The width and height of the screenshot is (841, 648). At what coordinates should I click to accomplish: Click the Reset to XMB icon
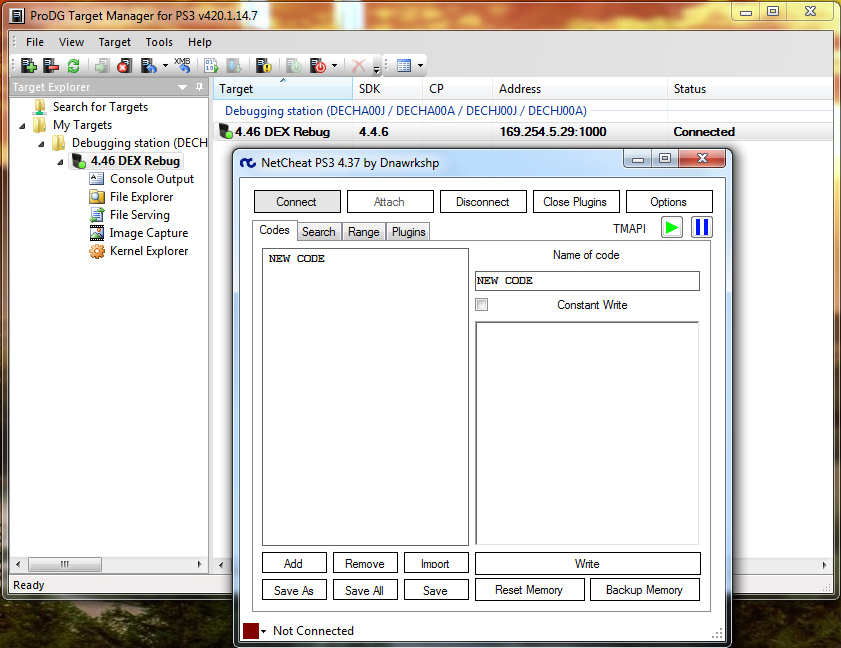(x=182, y=65)
